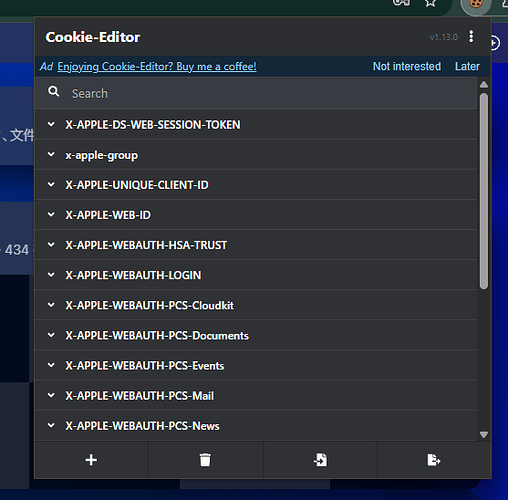508x500 pixels.
Task: Click the export cookies icon
Action: (x=434, y=460)
